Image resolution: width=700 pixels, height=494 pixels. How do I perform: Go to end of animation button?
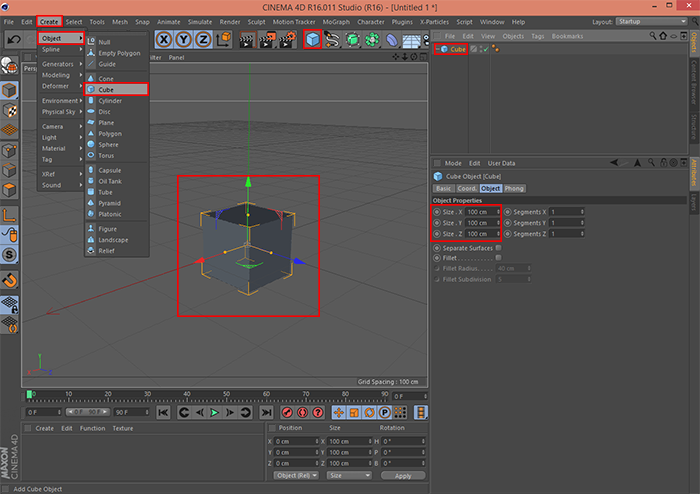pos(267,413)
